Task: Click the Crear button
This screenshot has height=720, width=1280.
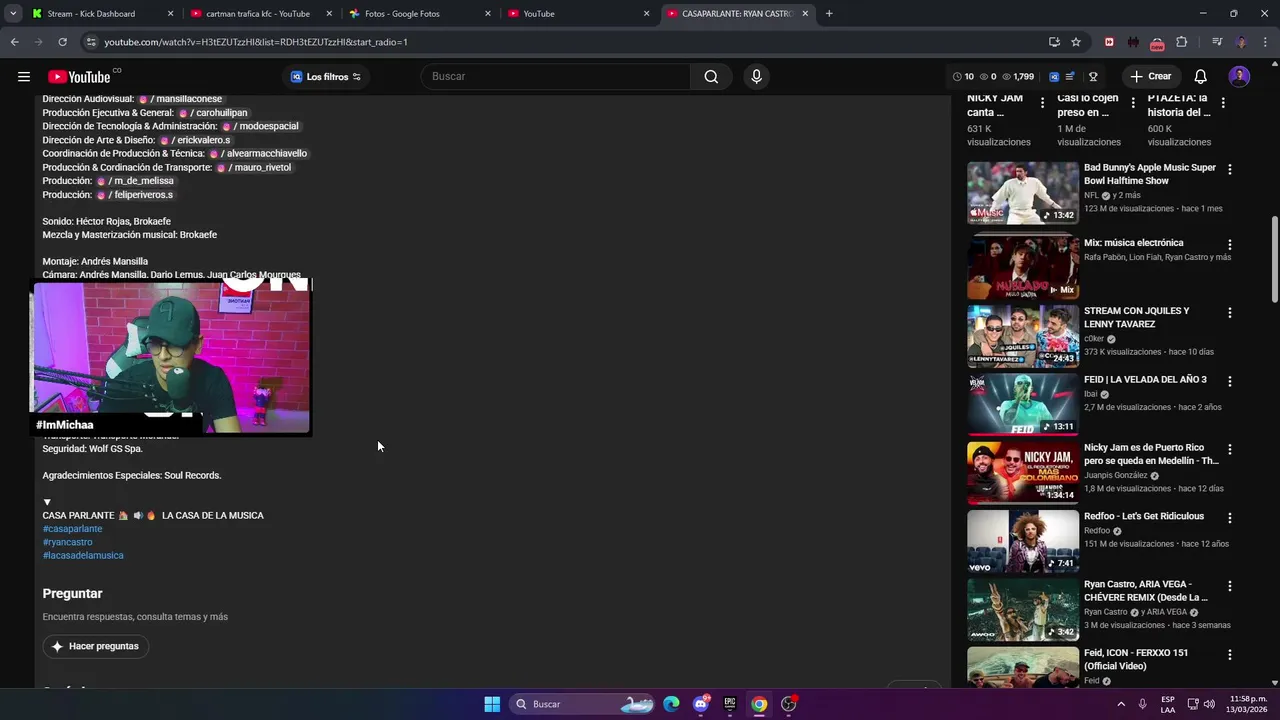Action: coord(1150,77)
